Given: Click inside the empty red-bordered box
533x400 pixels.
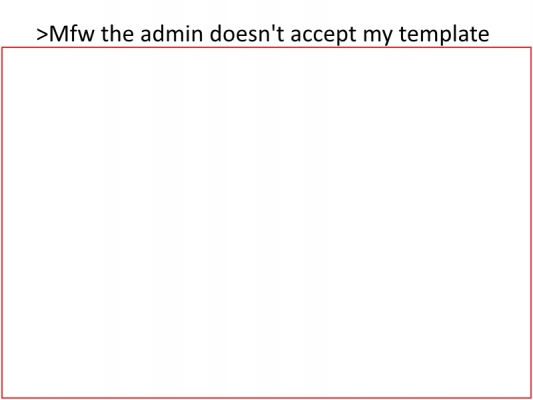Looking at the screenshot, I should (x=266, y=223).
